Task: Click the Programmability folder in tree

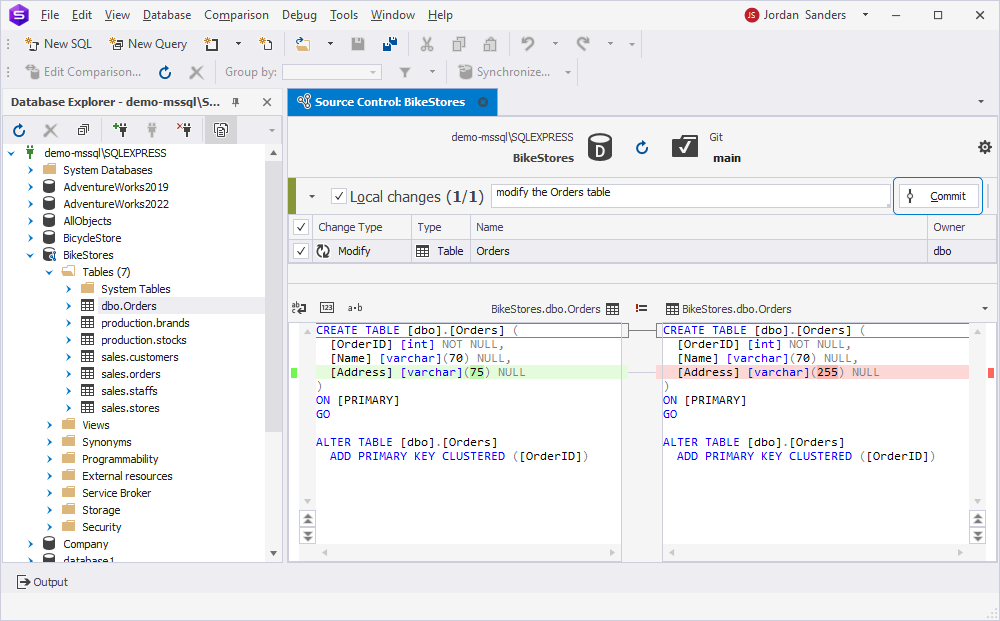Action: (x=120, y=459)
